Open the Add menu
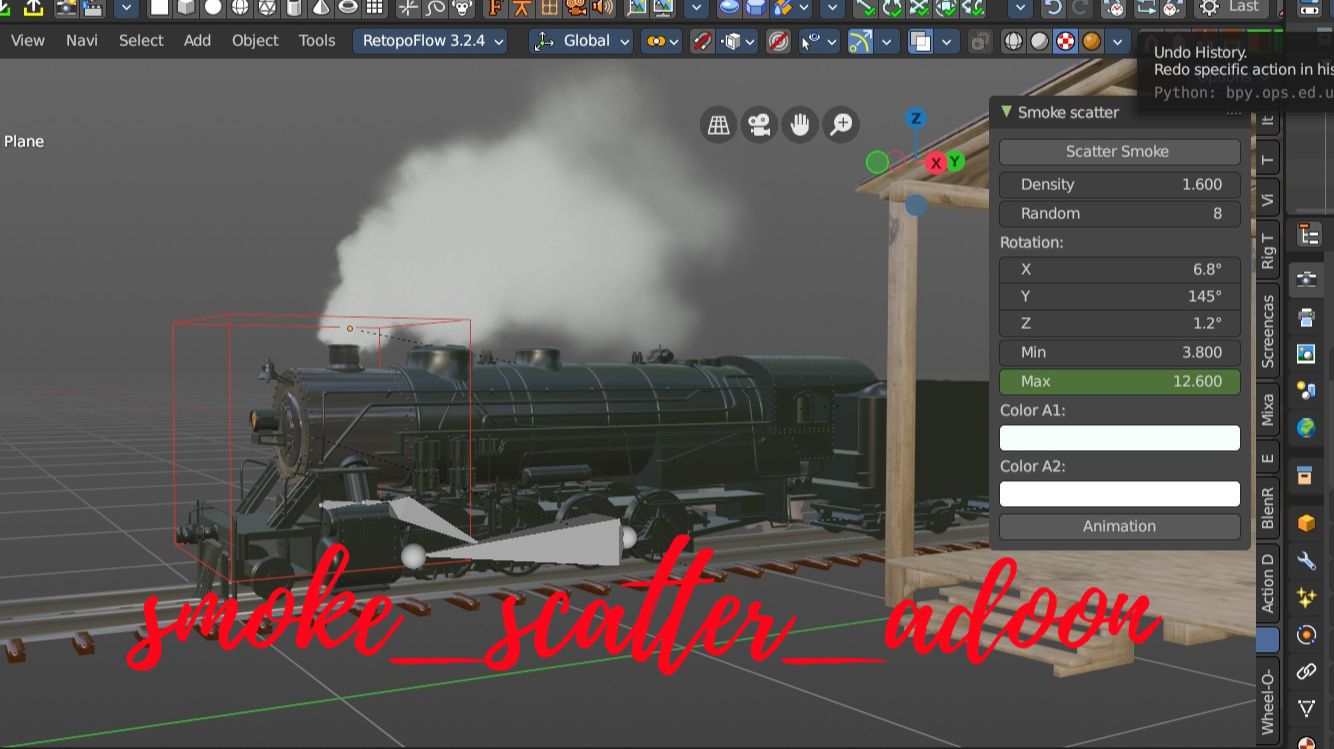Image resolution: width=1334 pixels, height=749 pixels. click(x=197, y=41)
